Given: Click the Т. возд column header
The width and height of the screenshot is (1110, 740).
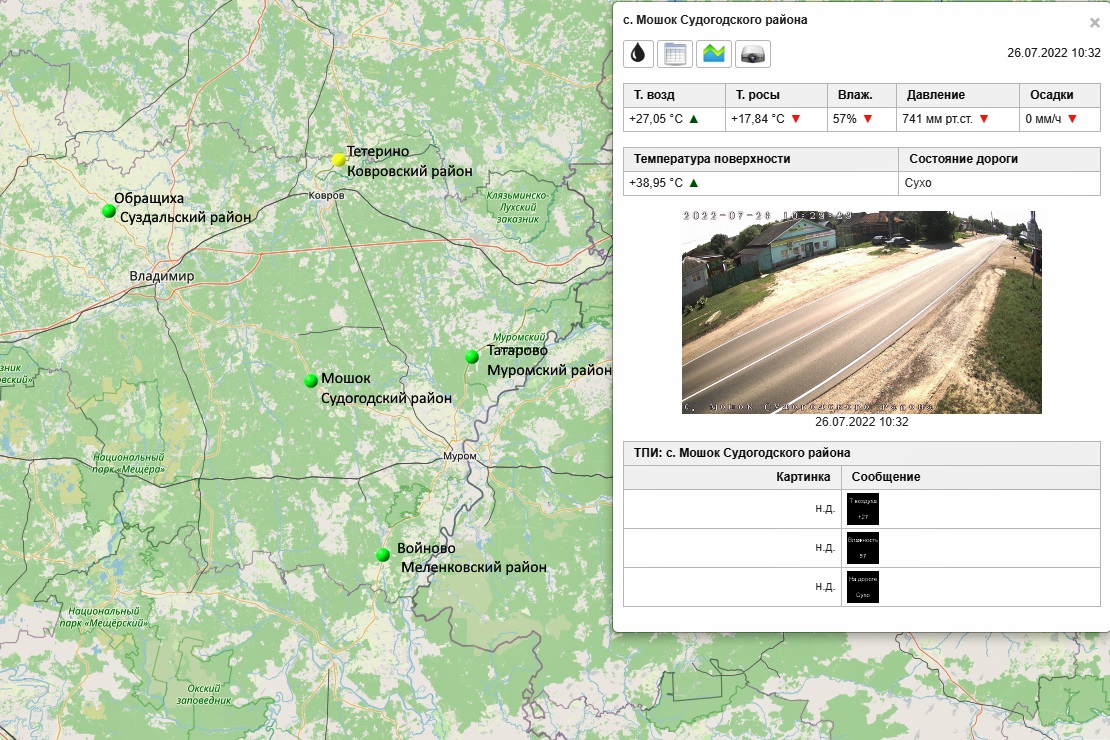Looking at the screenshot, I should coord(654,95).
